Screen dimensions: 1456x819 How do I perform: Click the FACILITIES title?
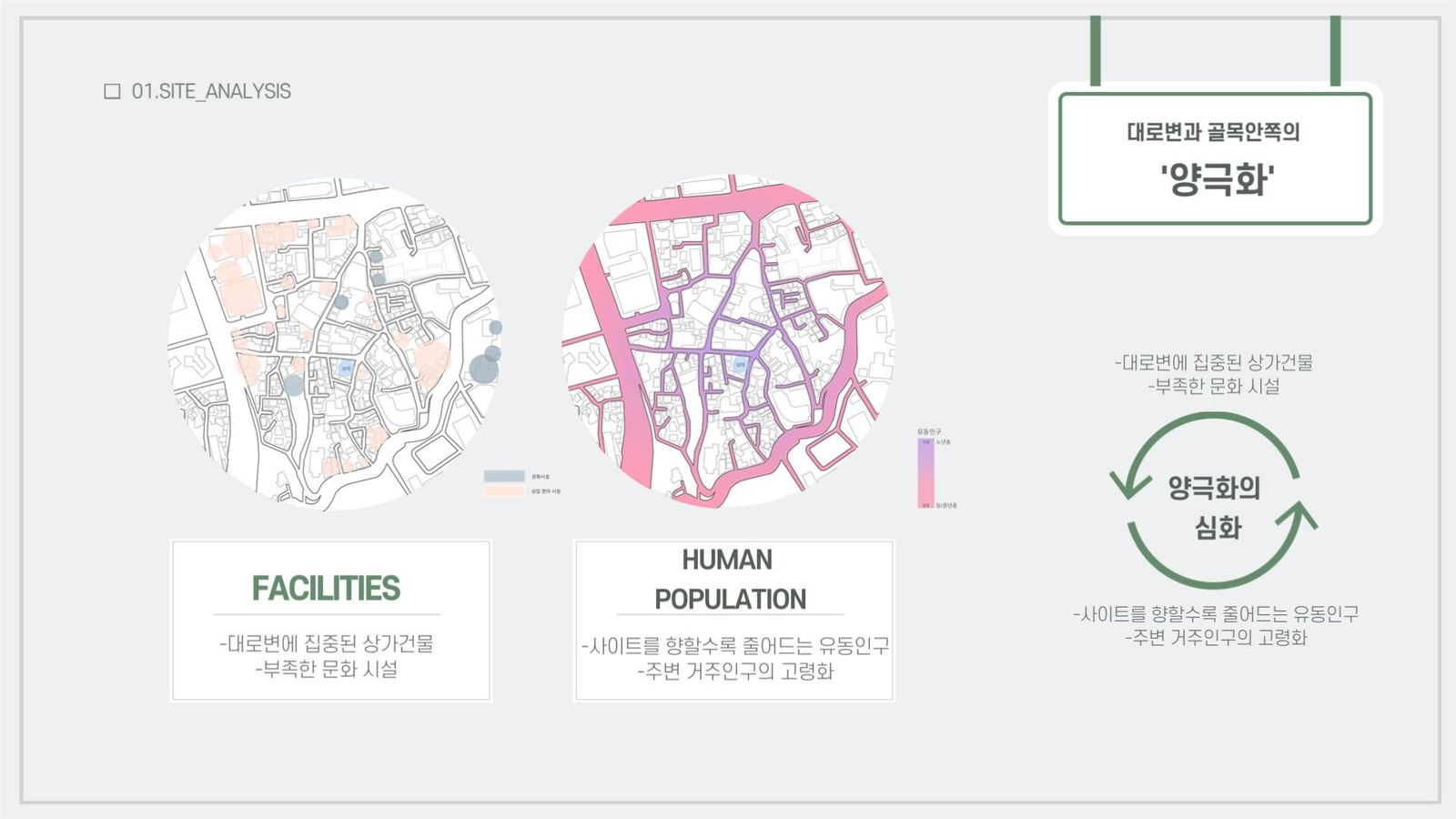[x=326, y=588]
